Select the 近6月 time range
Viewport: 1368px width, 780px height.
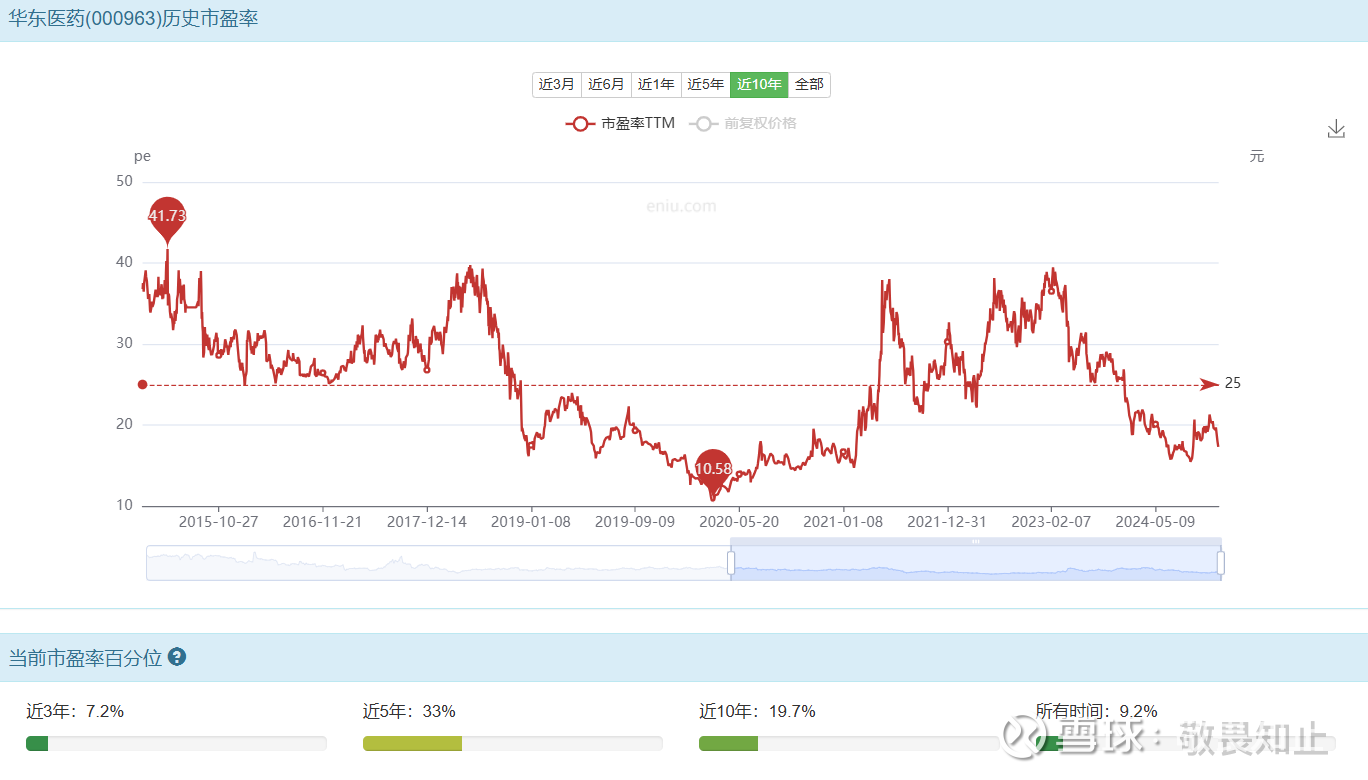tap(606, 85)
